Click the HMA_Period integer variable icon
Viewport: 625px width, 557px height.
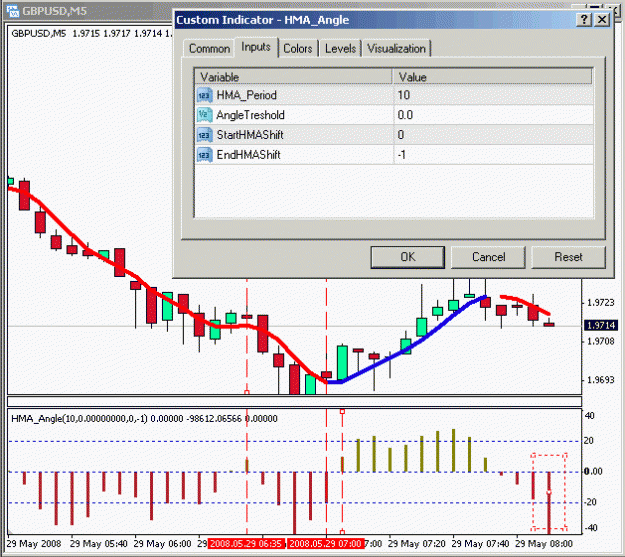pyautogui.click(x=204, y=95)
